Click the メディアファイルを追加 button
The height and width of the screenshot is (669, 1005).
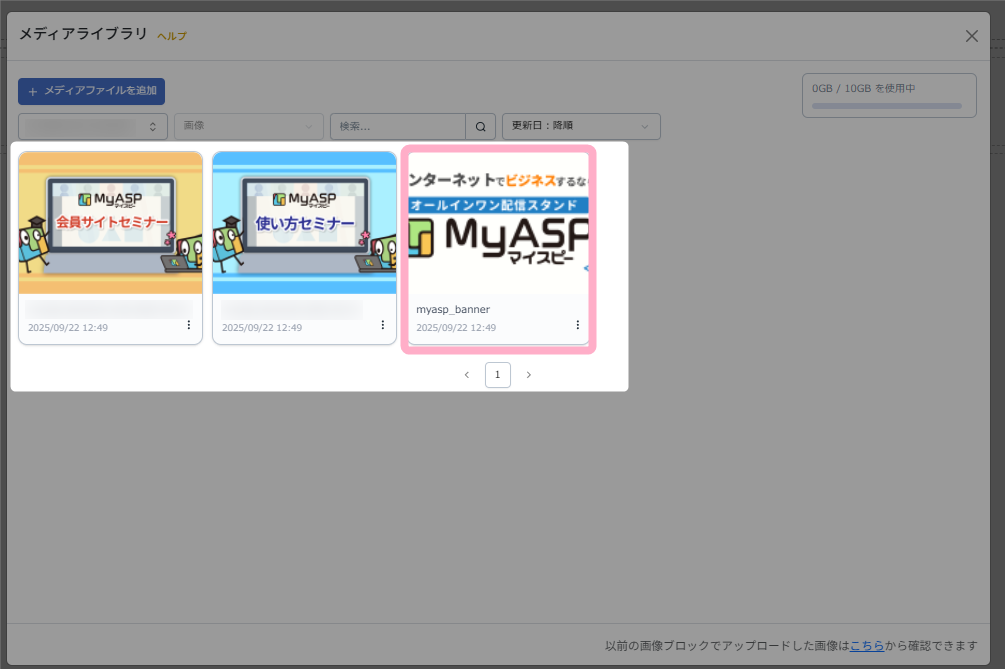pos(91,91)
